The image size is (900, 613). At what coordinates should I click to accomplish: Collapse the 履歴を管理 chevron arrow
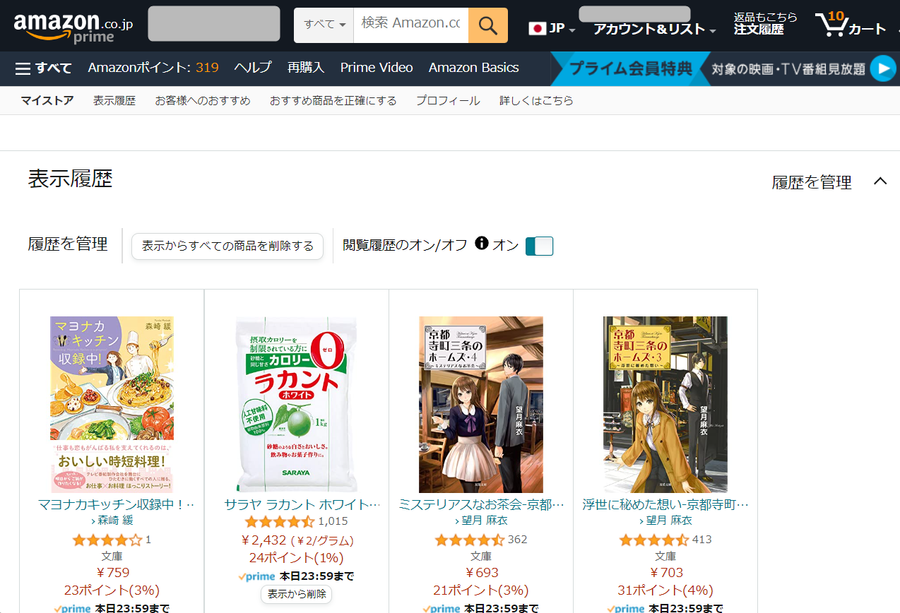[x=880, y=181]
